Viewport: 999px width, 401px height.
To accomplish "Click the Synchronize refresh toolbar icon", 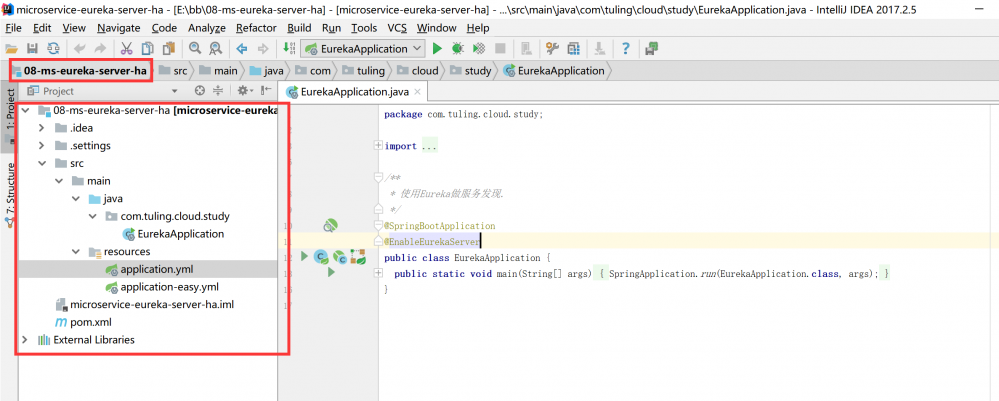I will coord(54,48).
